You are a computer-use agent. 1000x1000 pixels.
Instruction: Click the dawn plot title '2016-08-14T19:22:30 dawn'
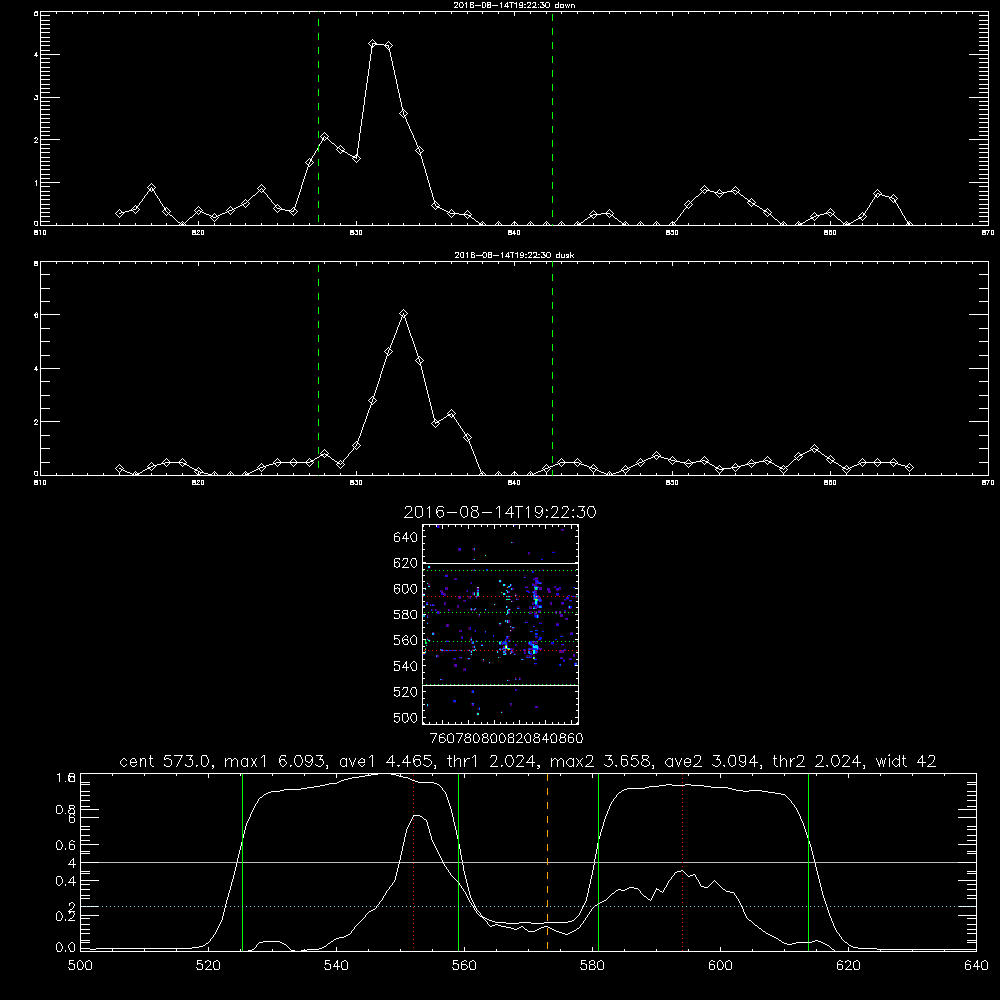[x=514, y=5]
